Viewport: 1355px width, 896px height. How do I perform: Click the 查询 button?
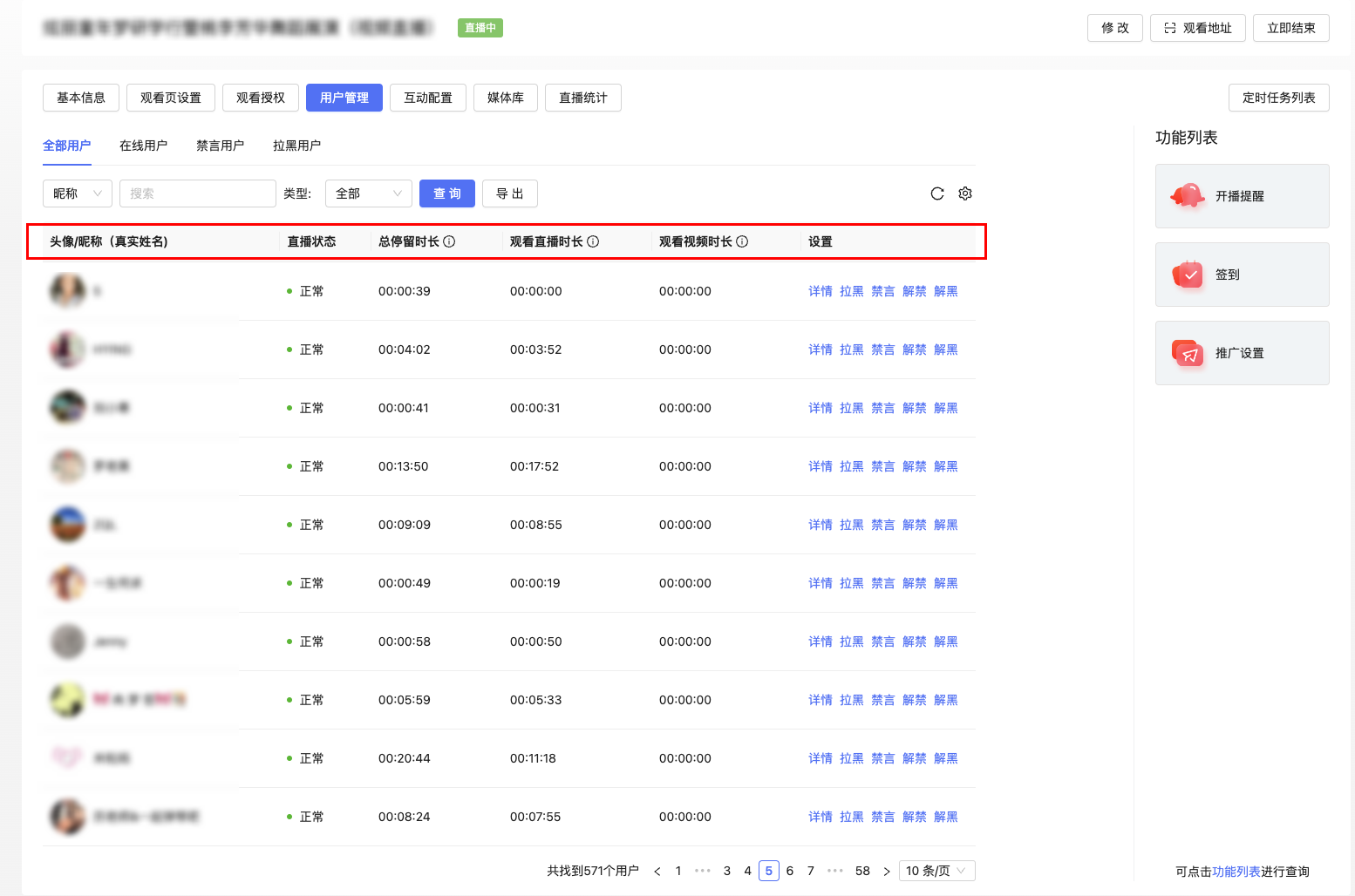click(446, 193)
